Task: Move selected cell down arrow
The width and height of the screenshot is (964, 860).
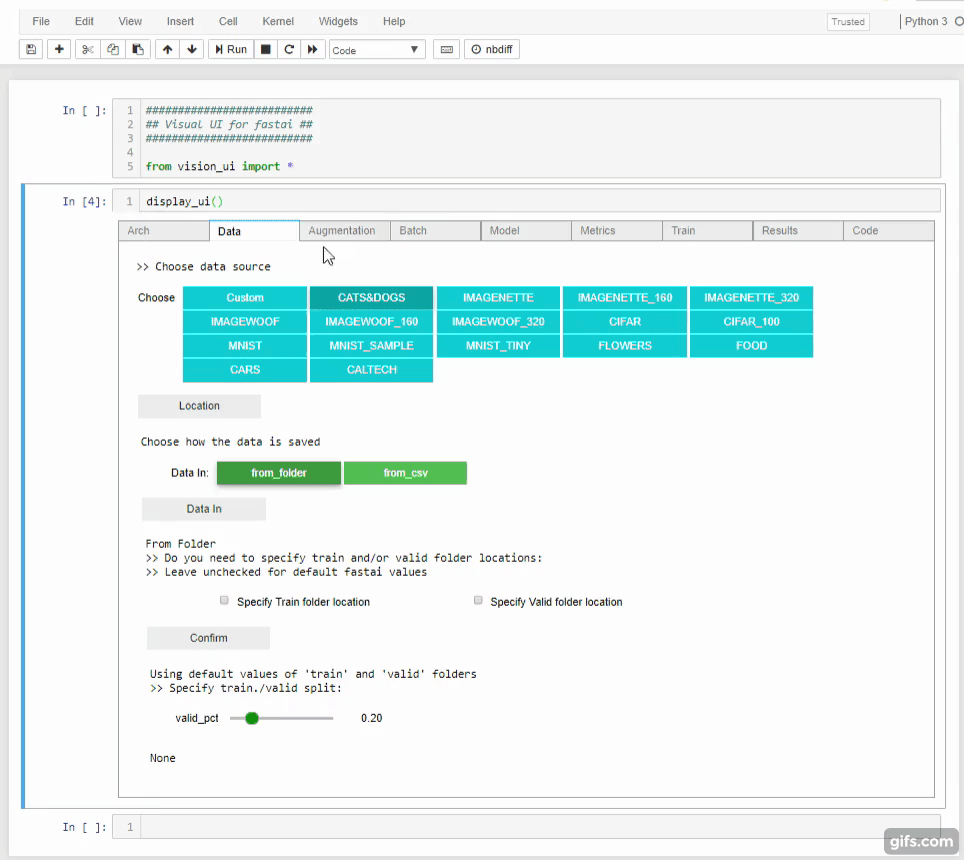Action: coord(192,50)
